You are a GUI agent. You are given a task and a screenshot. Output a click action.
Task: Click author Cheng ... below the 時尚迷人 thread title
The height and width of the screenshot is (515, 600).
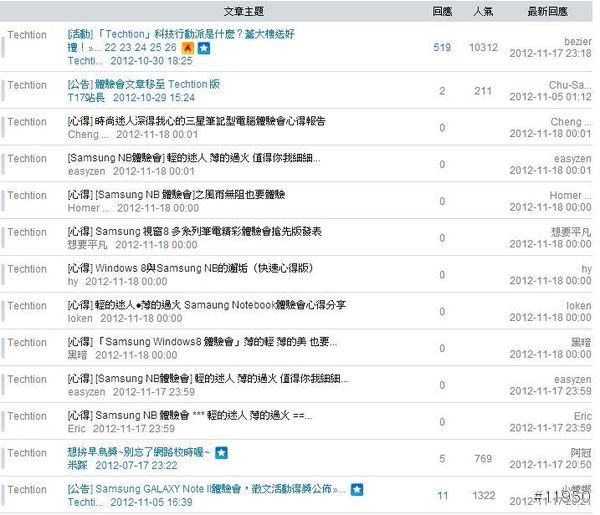pos(88,134)
